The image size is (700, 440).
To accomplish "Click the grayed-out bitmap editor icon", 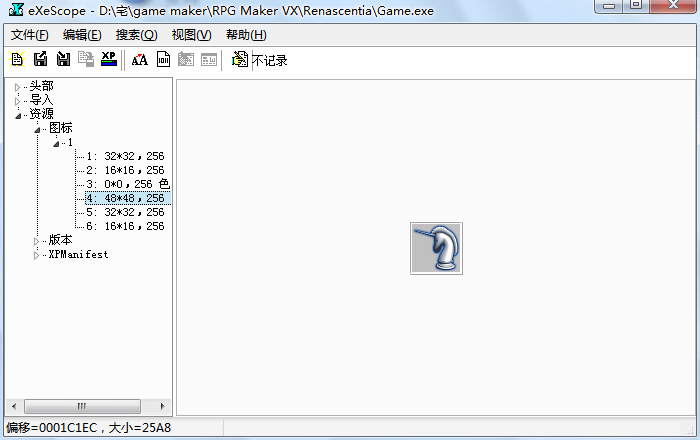I will pos(186,59).
